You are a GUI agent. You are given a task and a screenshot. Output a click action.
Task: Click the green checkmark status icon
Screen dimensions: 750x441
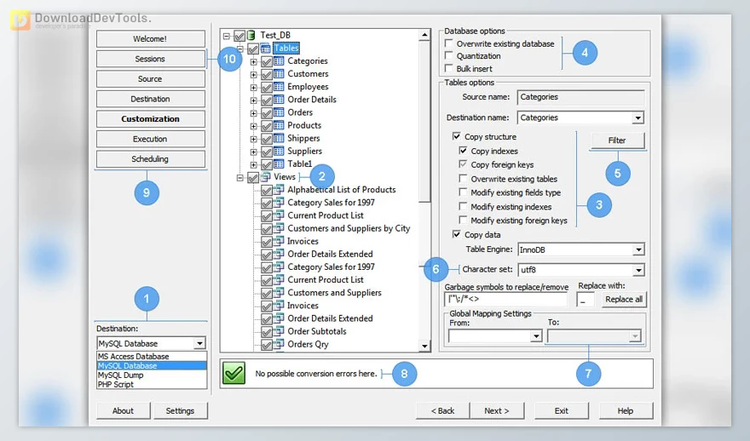coord(234,373)
